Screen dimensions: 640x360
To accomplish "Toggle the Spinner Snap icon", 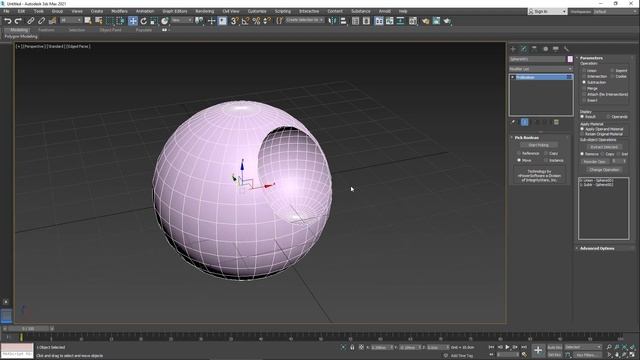I will tap(267, 21).
